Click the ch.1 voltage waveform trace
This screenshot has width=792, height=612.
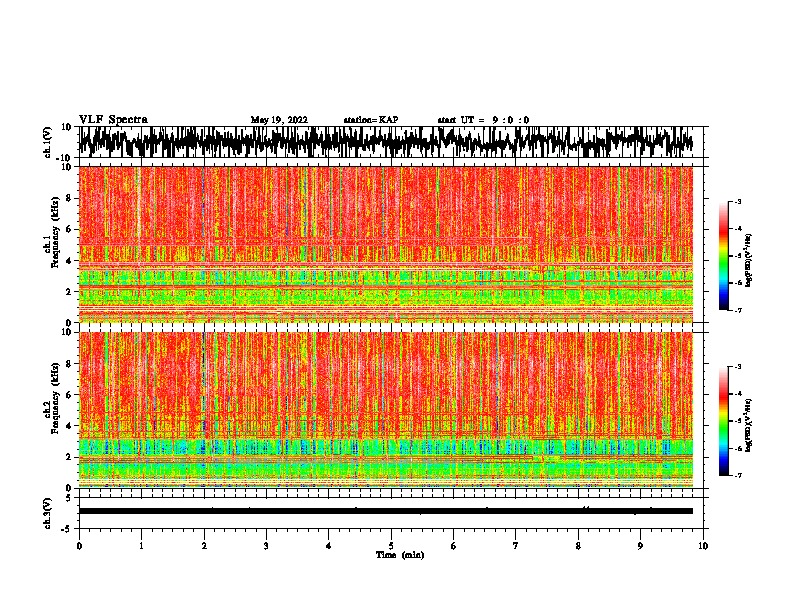point(385,142)
